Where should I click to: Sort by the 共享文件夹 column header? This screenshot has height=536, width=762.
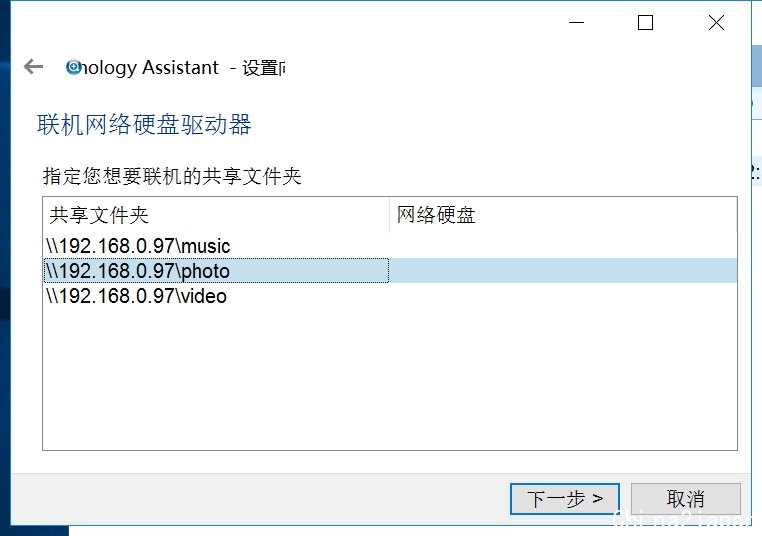click(x=216, y=215)
